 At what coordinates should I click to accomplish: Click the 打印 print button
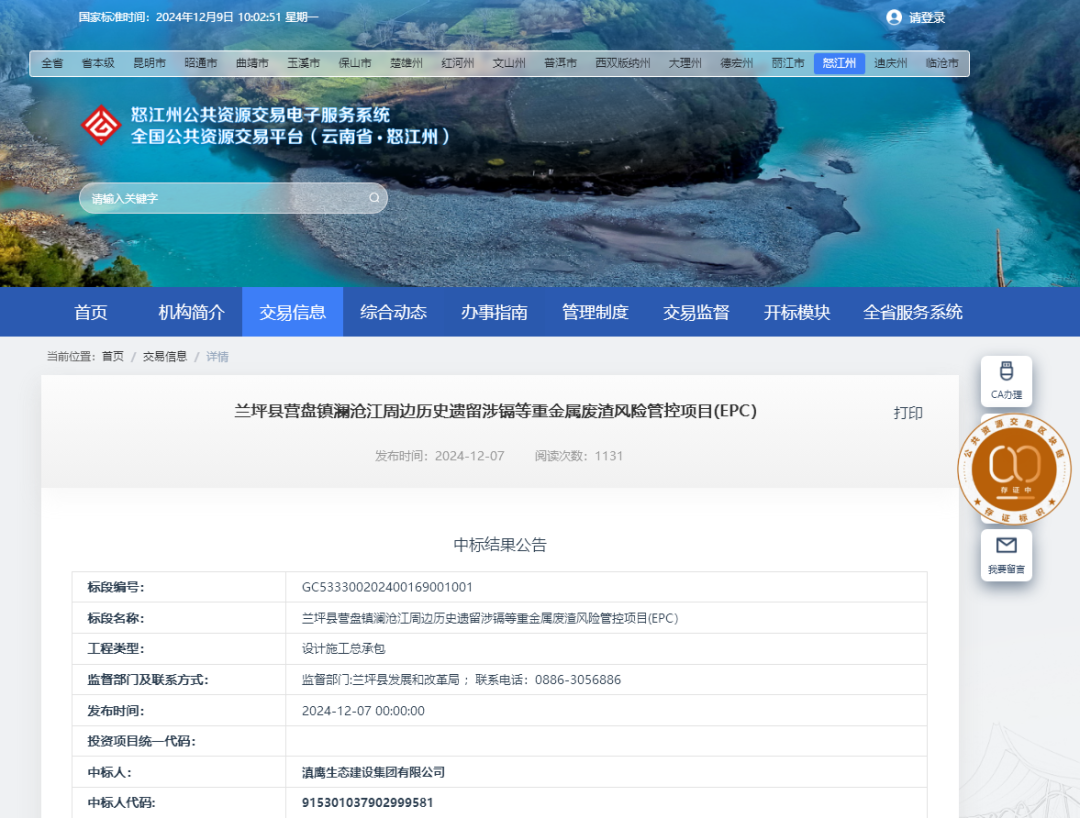[x=907, y=412]
